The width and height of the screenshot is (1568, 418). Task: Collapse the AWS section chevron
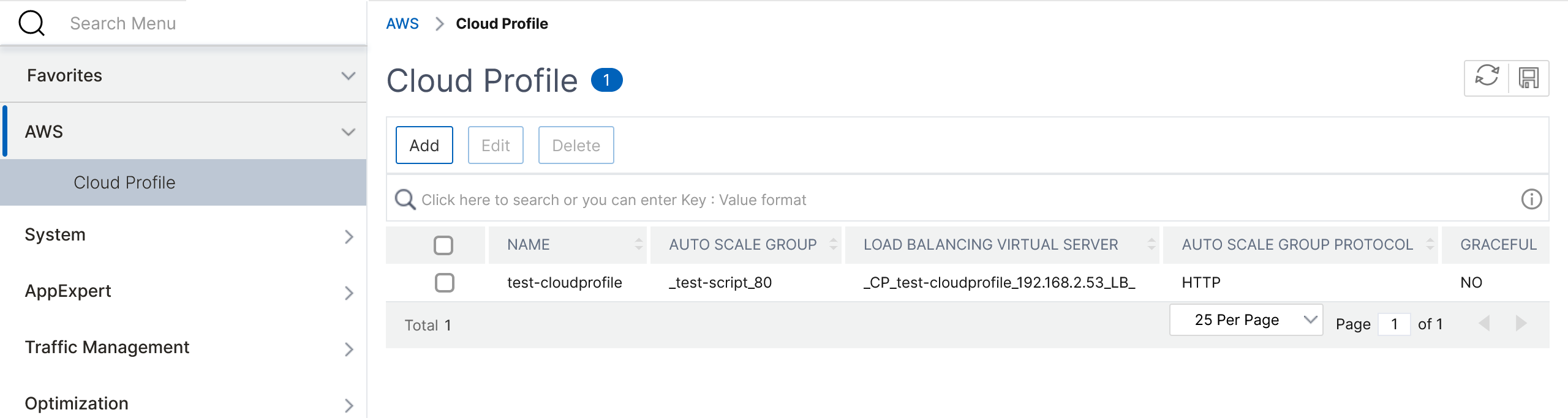coord(349,132)
